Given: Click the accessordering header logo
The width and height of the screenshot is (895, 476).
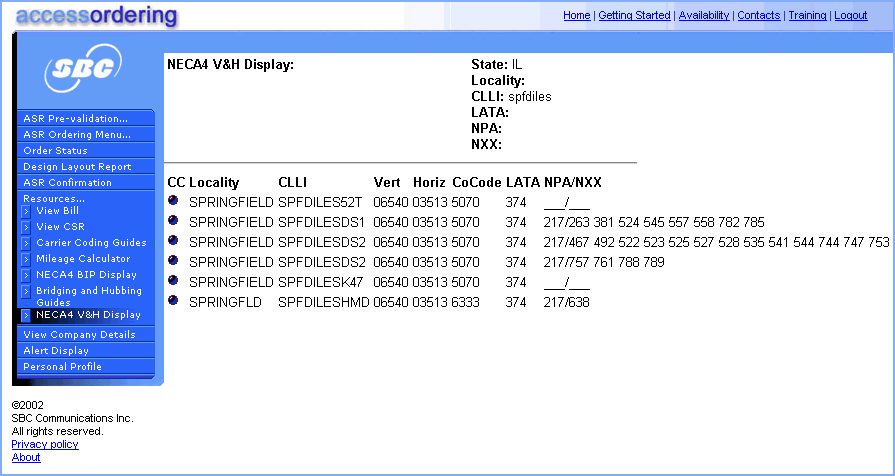Looking at the screenshot, I should click(96, 16).
